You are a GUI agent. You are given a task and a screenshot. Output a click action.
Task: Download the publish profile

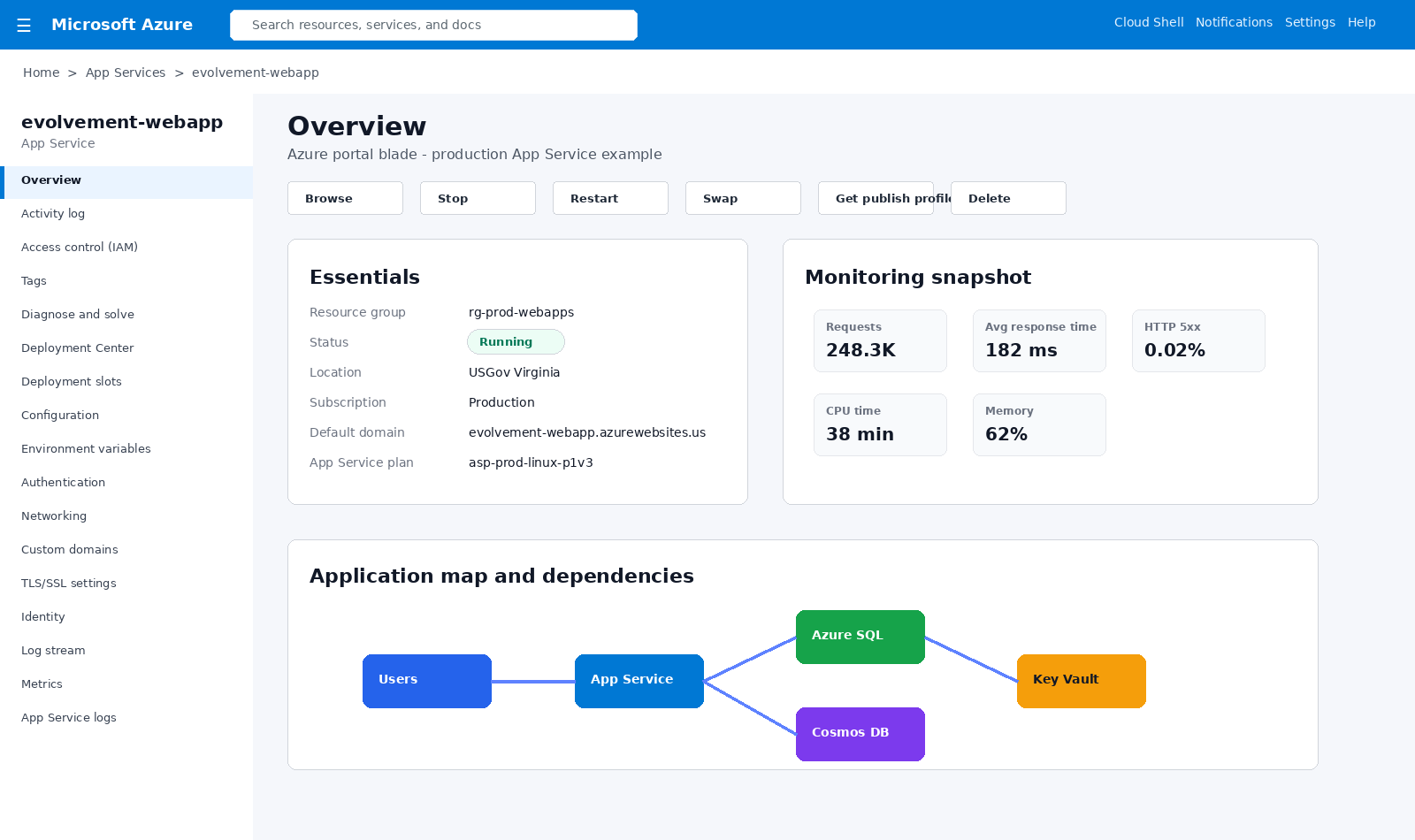pos(876,198)
